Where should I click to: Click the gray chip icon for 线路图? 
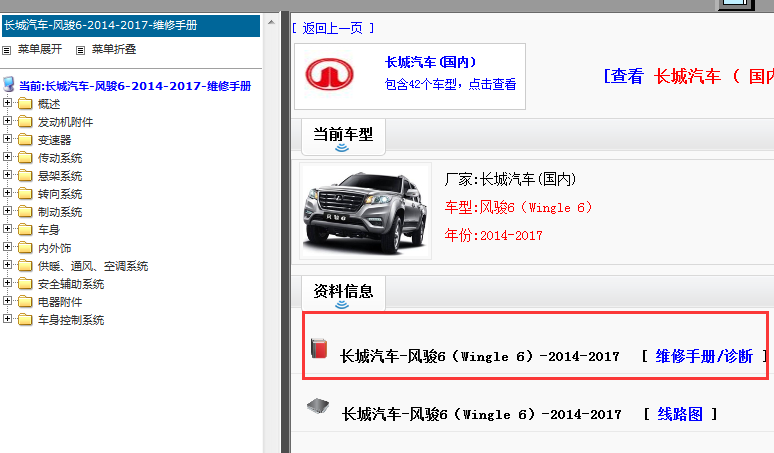pyautogui.click(x=318, y=406)
